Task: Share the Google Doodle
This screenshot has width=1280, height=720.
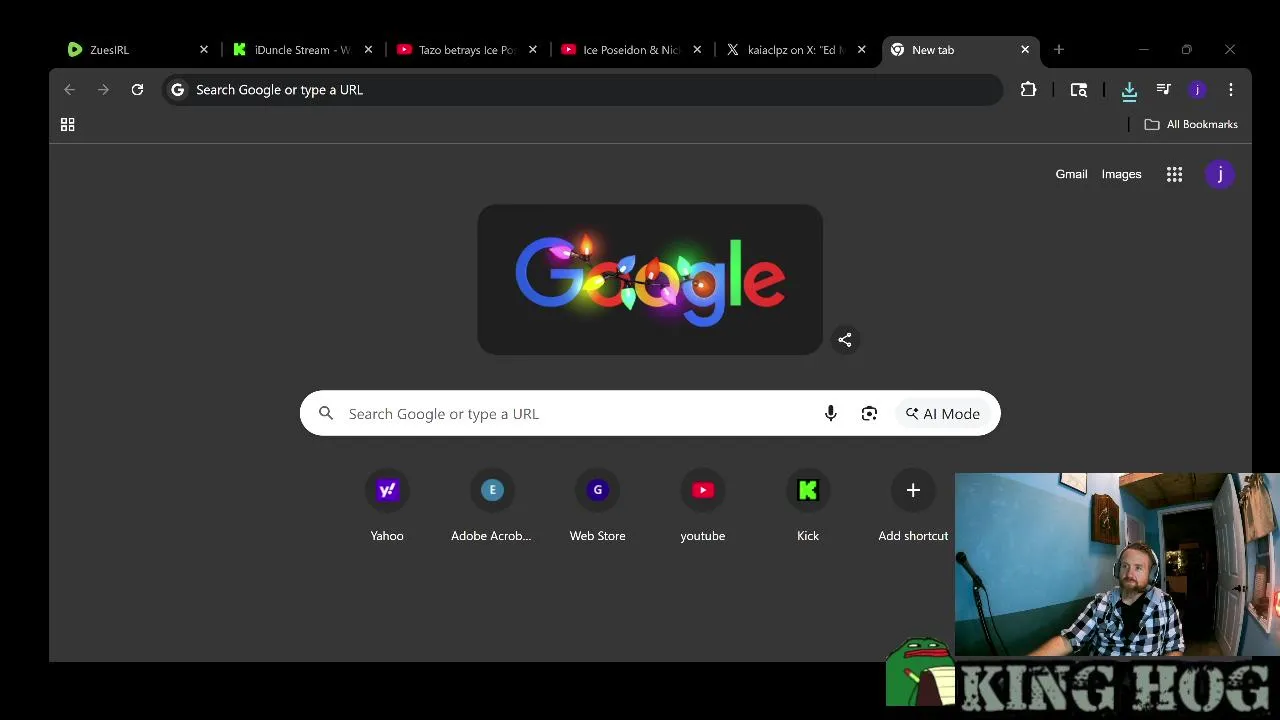Action: tap(845, 340)
